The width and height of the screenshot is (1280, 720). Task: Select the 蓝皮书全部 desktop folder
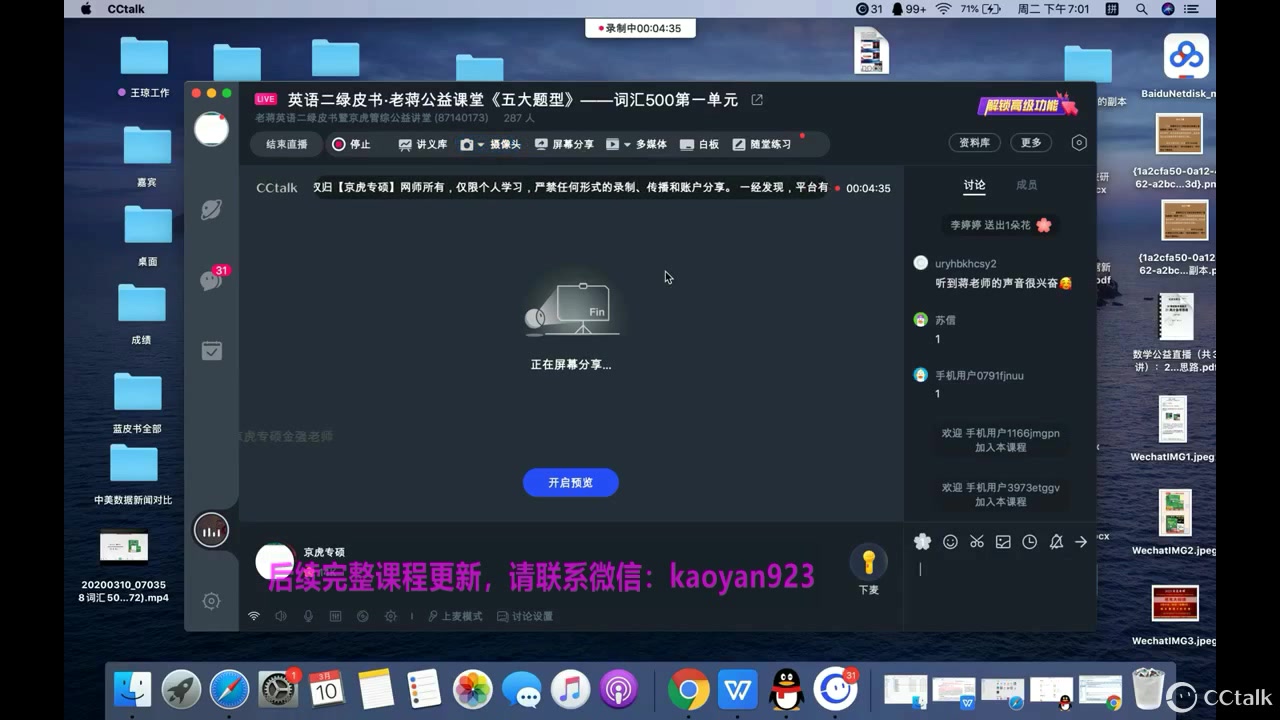click(x=137, y=403)
